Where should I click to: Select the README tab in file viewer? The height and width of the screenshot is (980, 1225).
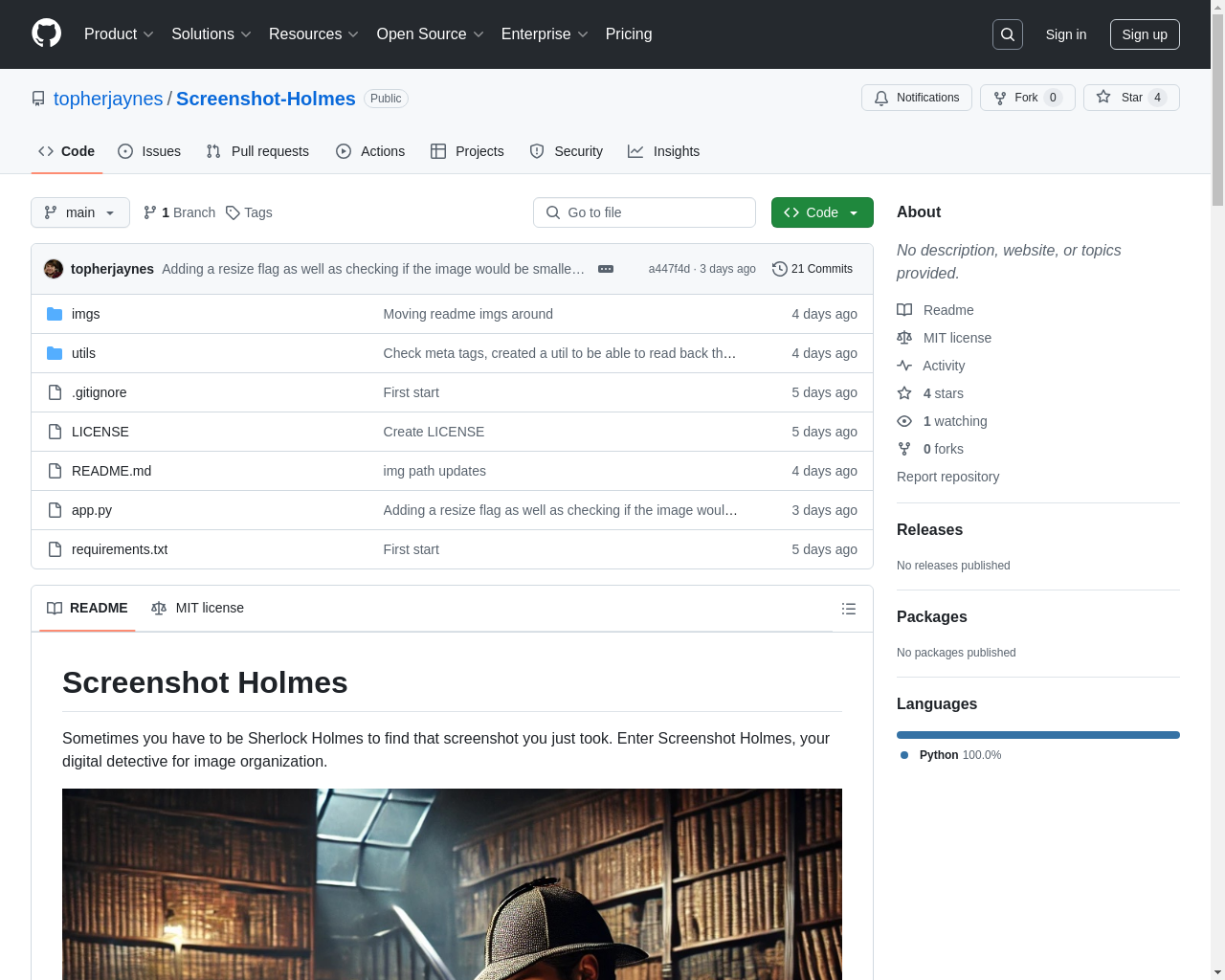click(87, 608)
